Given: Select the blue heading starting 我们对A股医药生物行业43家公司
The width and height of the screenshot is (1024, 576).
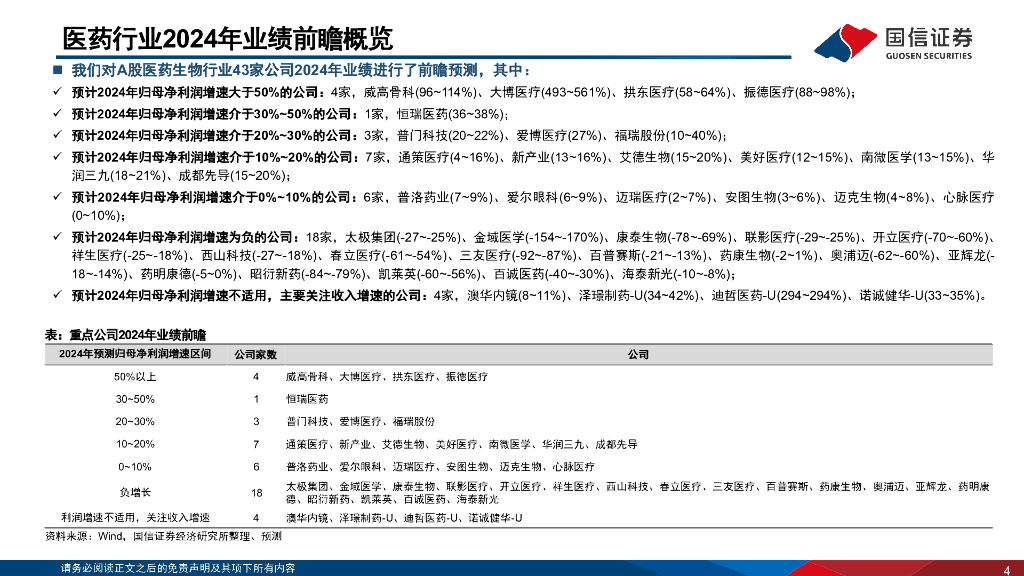Looking at the screenshot, I should (301, 71).
